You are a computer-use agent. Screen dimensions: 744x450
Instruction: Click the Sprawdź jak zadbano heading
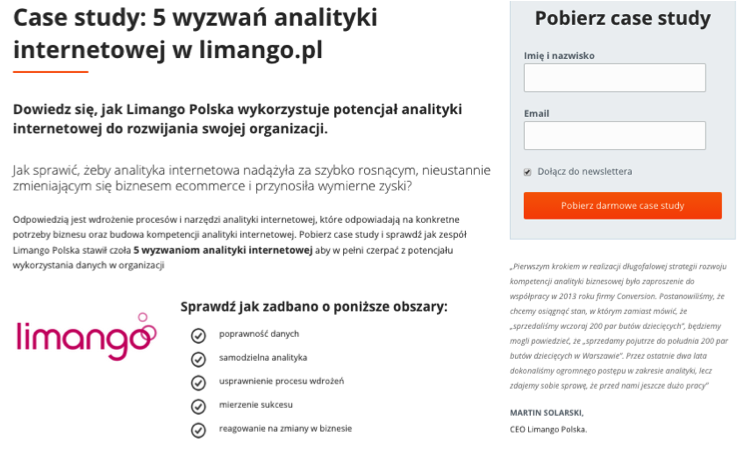(x=314, y=307)
